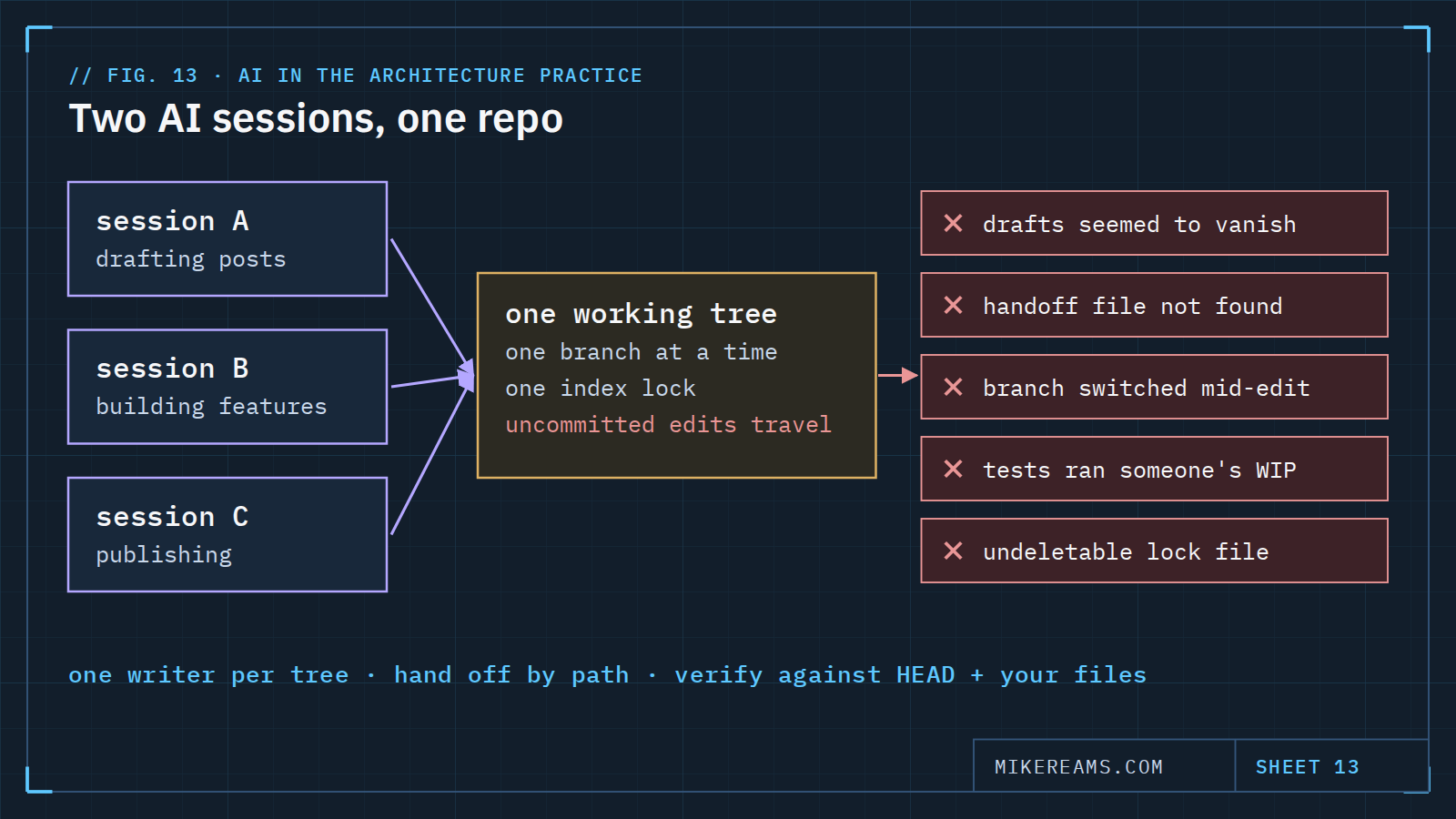This screenshot has height=819, width=1456.
Task: Click the X icon beside handoff file not found
Action: coord(953,305)
